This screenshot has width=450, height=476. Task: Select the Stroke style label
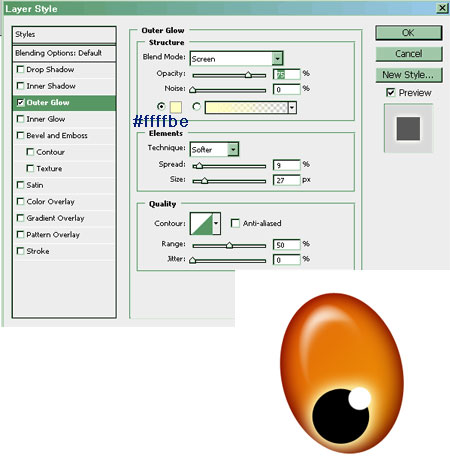(x=38, y=251)
